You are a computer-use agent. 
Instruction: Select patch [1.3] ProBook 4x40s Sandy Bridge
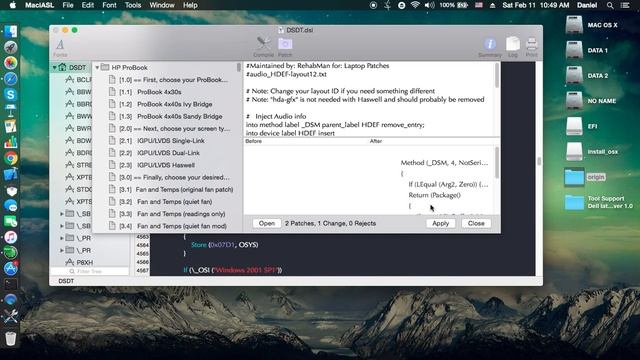click(x=167, y=116)
